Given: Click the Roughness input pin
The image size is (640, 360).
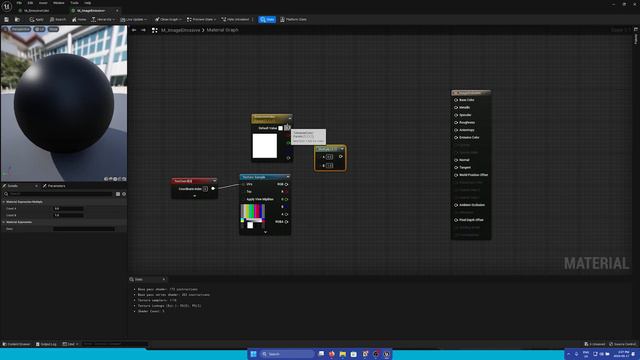Looking at the screenshot, I should [456, 122].
